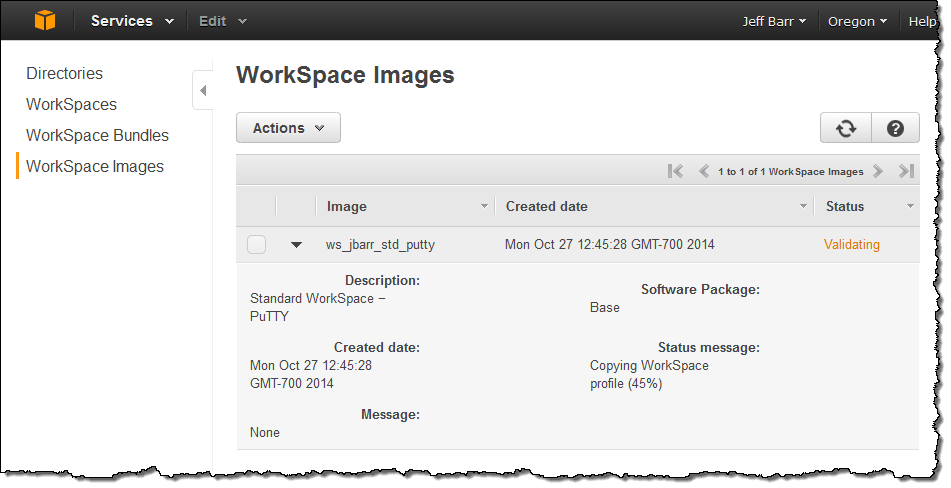Open the Actions dropdown button
951x488 pixels.
coord(288,128)
